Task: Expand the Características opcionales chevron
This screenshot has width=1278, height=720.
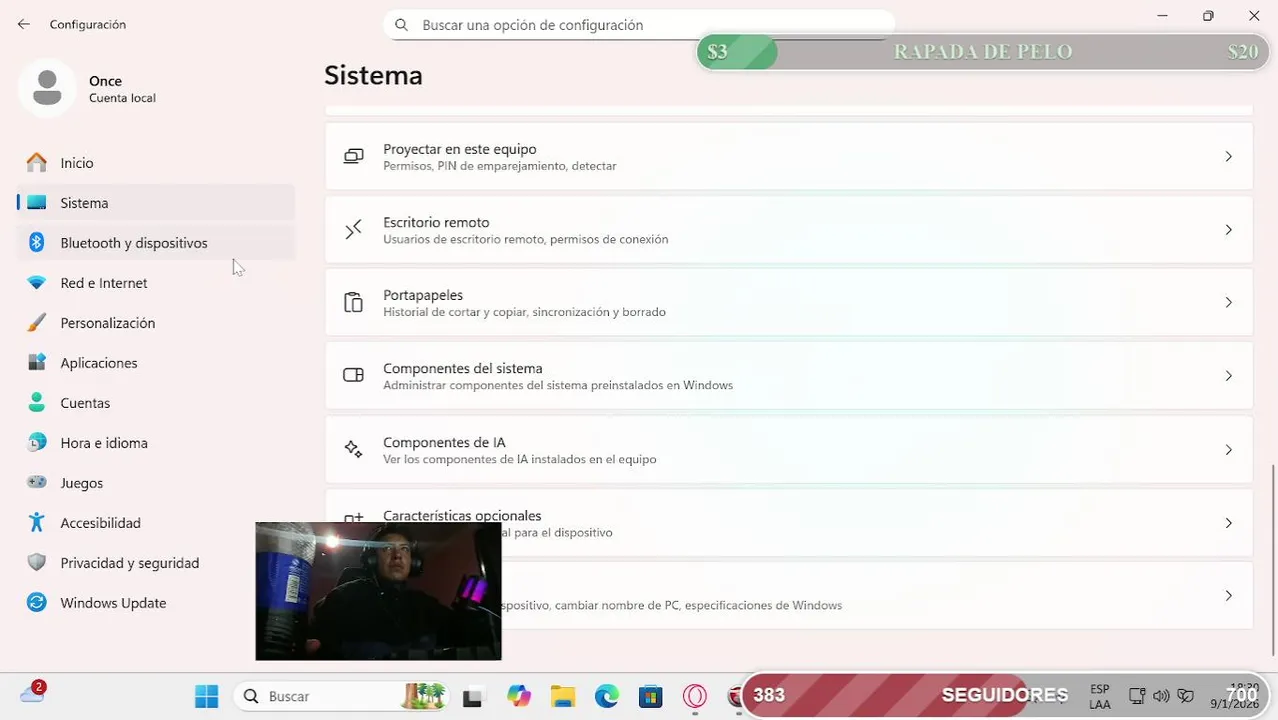Action: point(1228,523)
